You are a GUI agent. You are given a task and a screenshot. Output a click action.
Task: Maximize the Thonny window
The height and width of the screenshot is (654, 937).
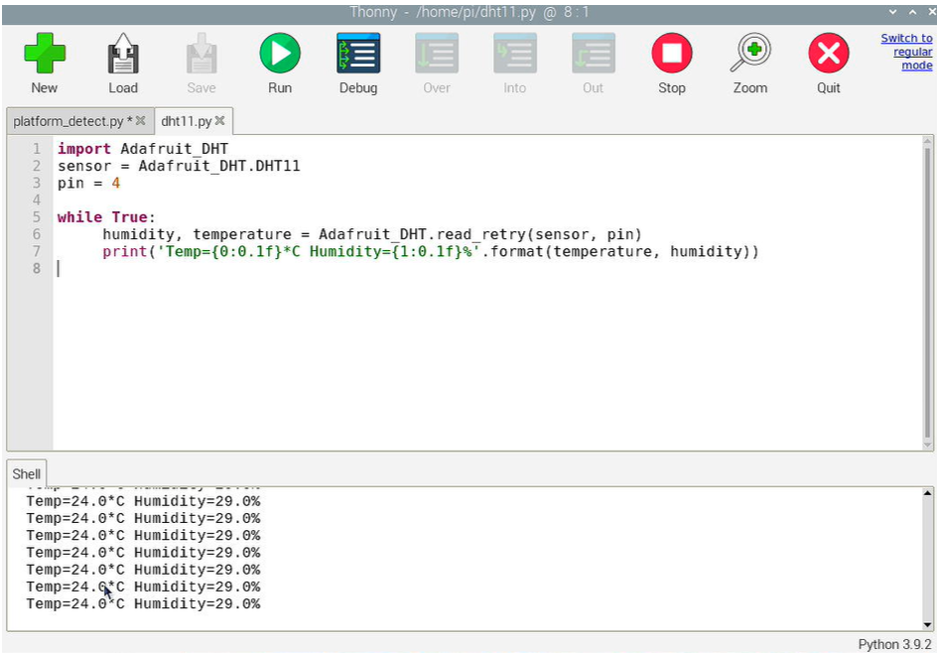tap(912, 11)
